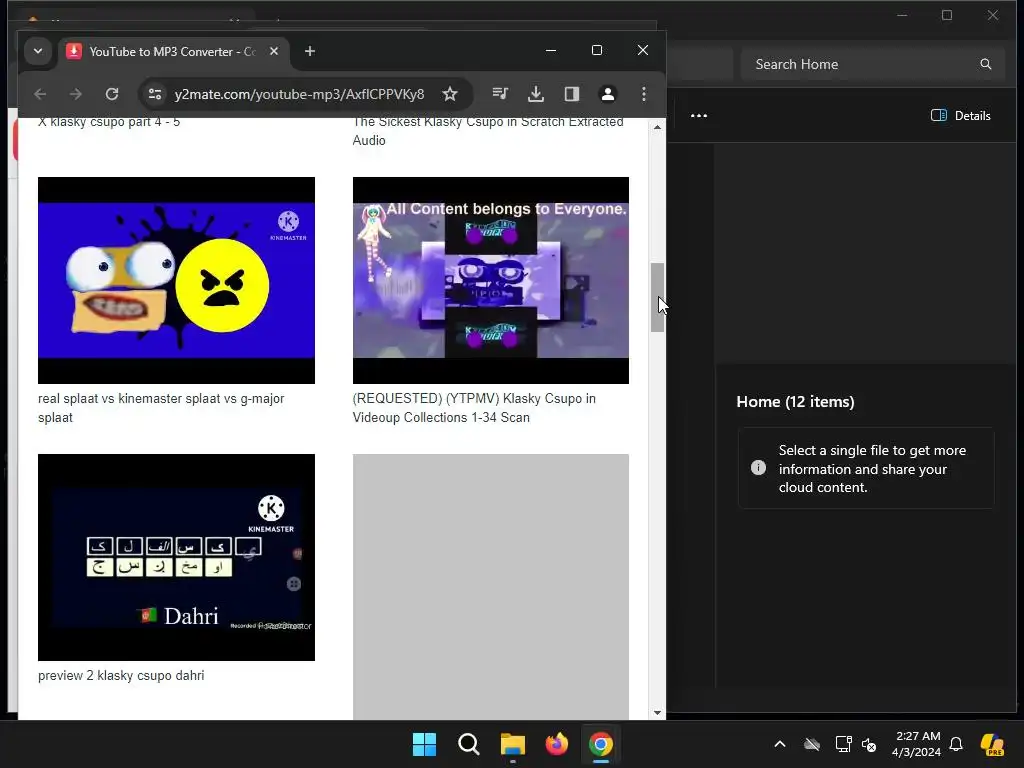1024x768 pixels.
Task: Open 'real splaat vs kinemaster splaat' title link
Action: tap(161, 408)
